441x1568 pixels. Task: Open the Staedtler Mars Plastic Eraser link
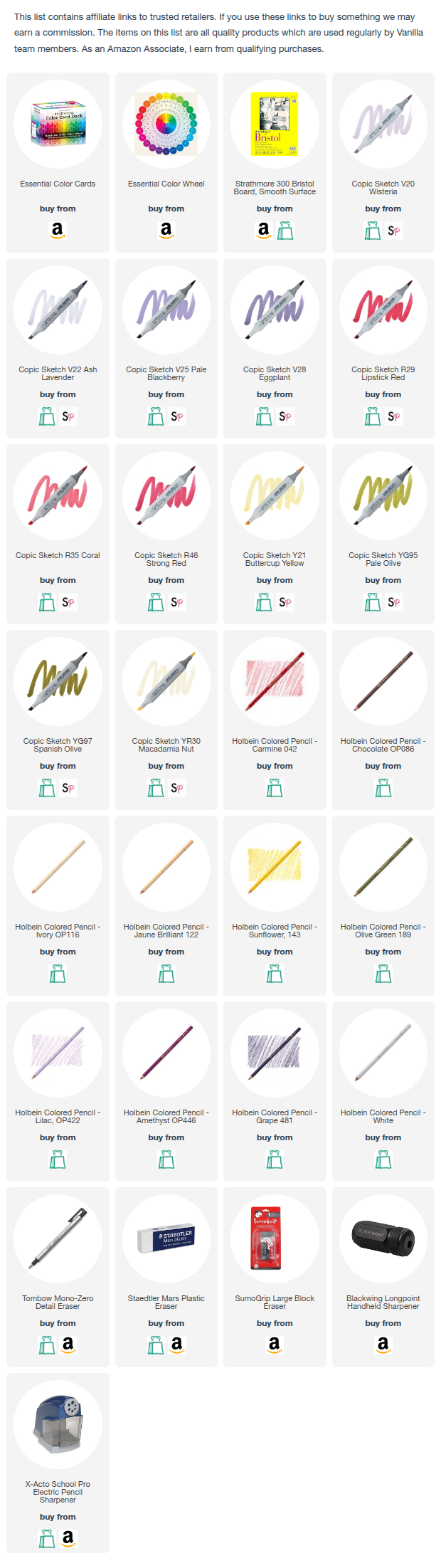[x=166, y=1302]
